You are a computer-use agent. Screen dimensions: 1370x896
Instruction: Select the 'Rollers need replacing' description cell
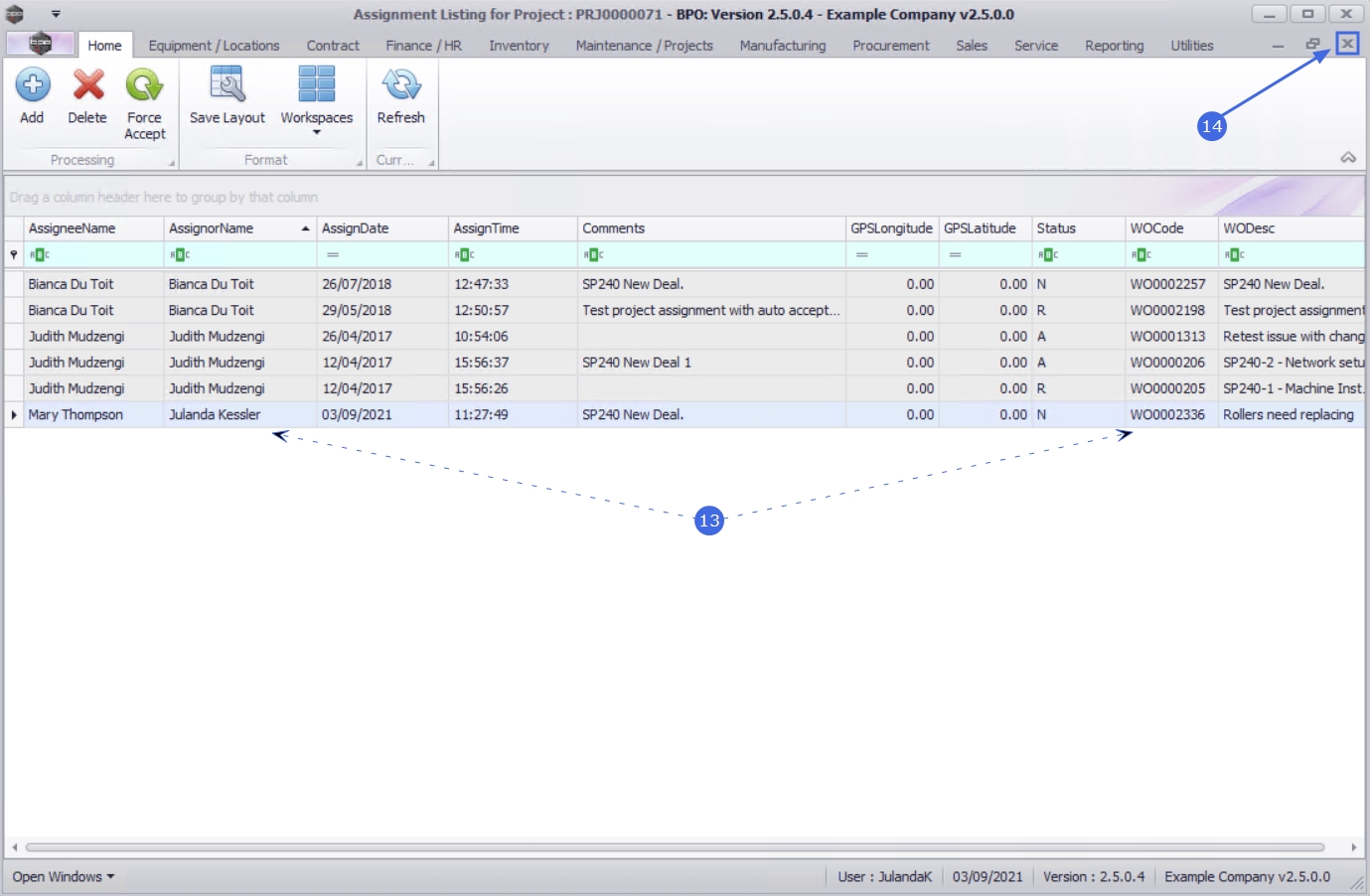click(x=1292, y=415)
